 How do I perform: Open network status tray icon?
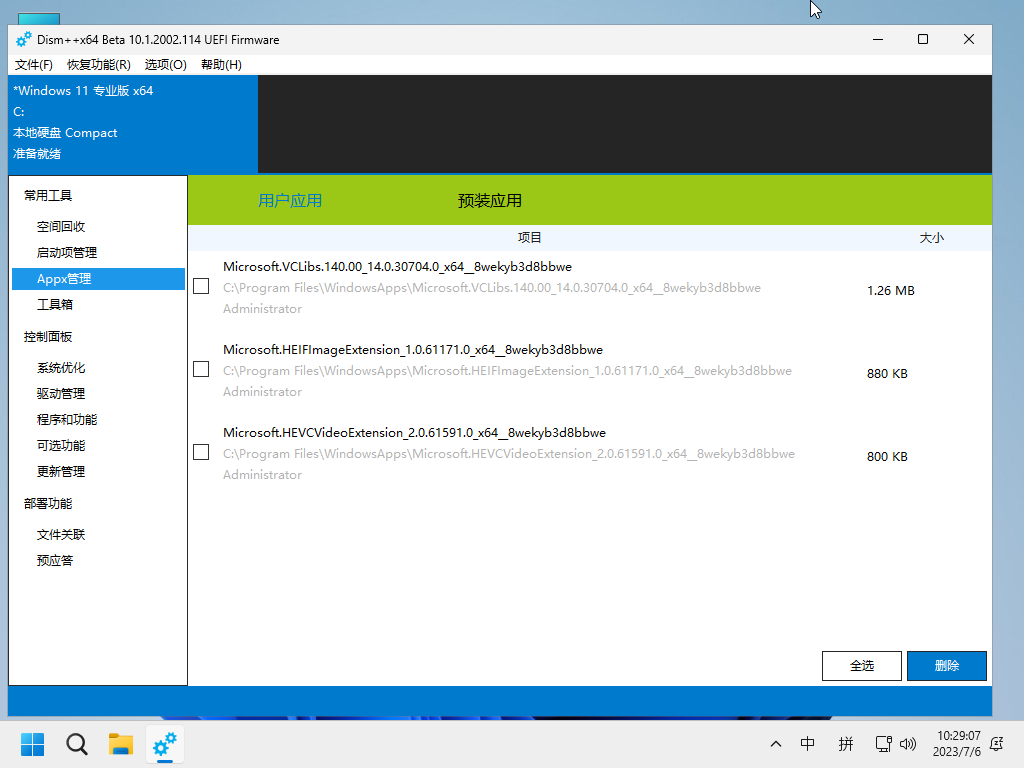point(883,744)
